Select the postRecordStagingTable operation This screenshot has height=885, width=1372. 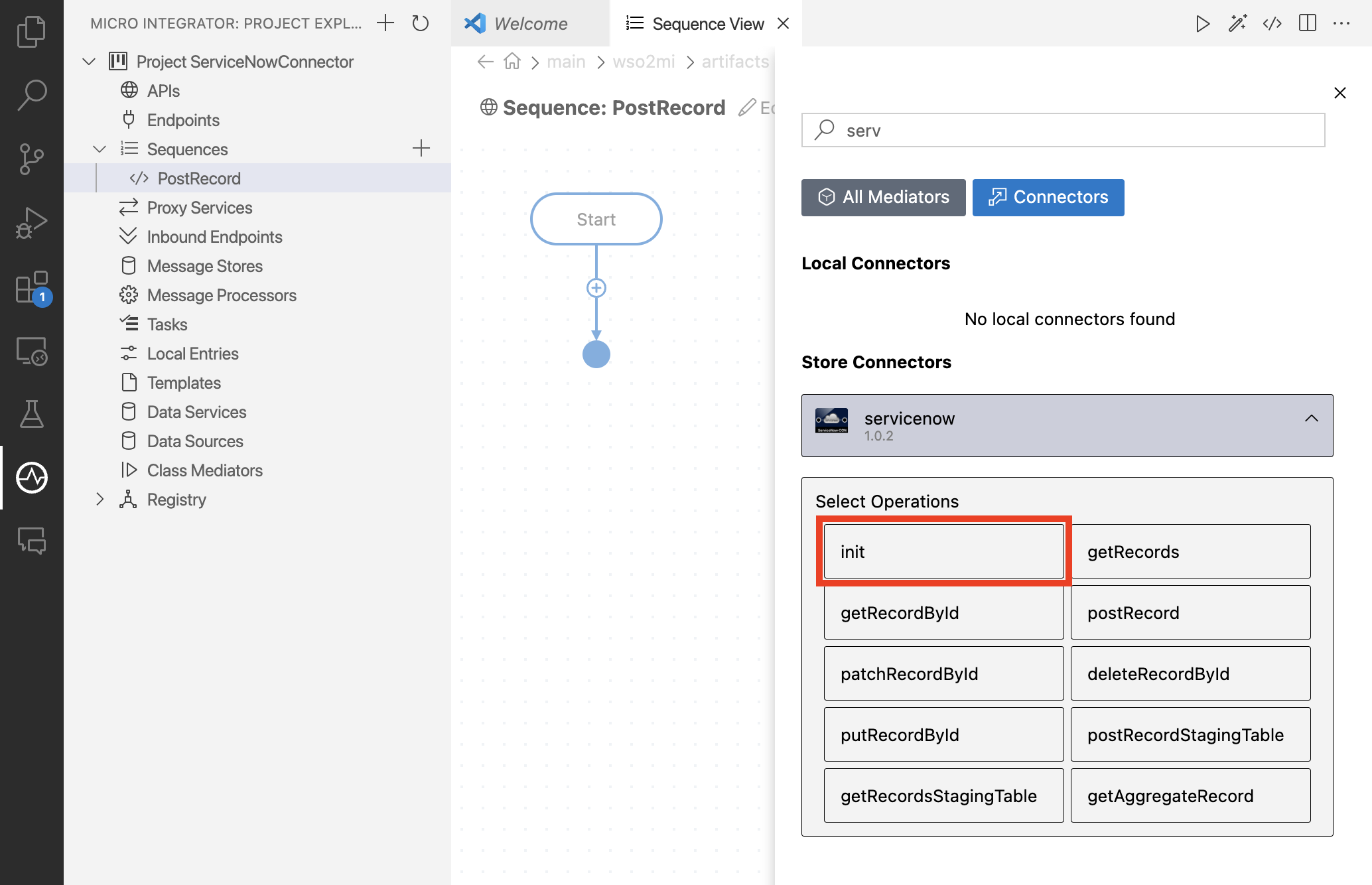coord(1190,734)
